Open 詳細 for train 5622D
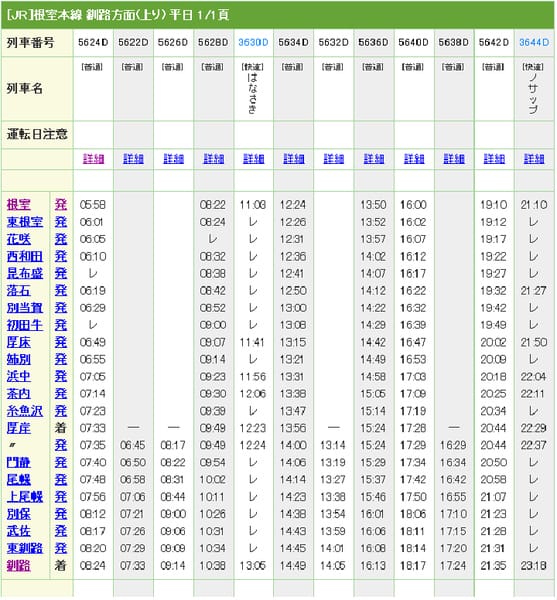 click(134, 159)
